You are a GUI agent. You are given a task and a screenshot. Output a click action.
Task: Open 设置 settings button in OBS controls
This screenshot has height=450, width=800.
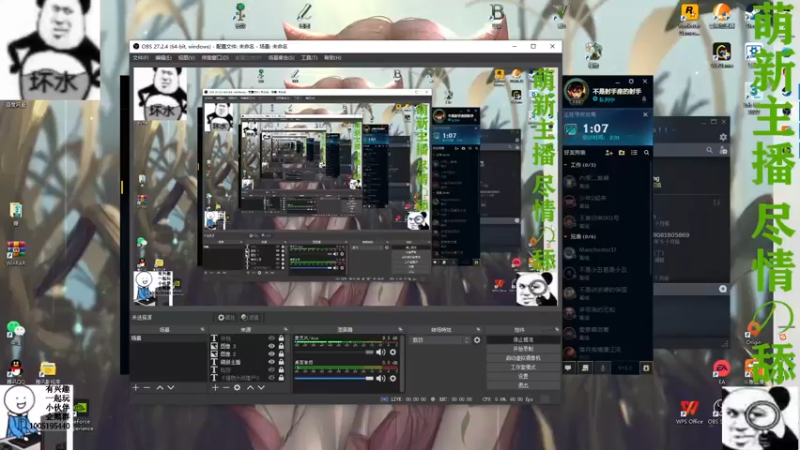tap(523, 377)
